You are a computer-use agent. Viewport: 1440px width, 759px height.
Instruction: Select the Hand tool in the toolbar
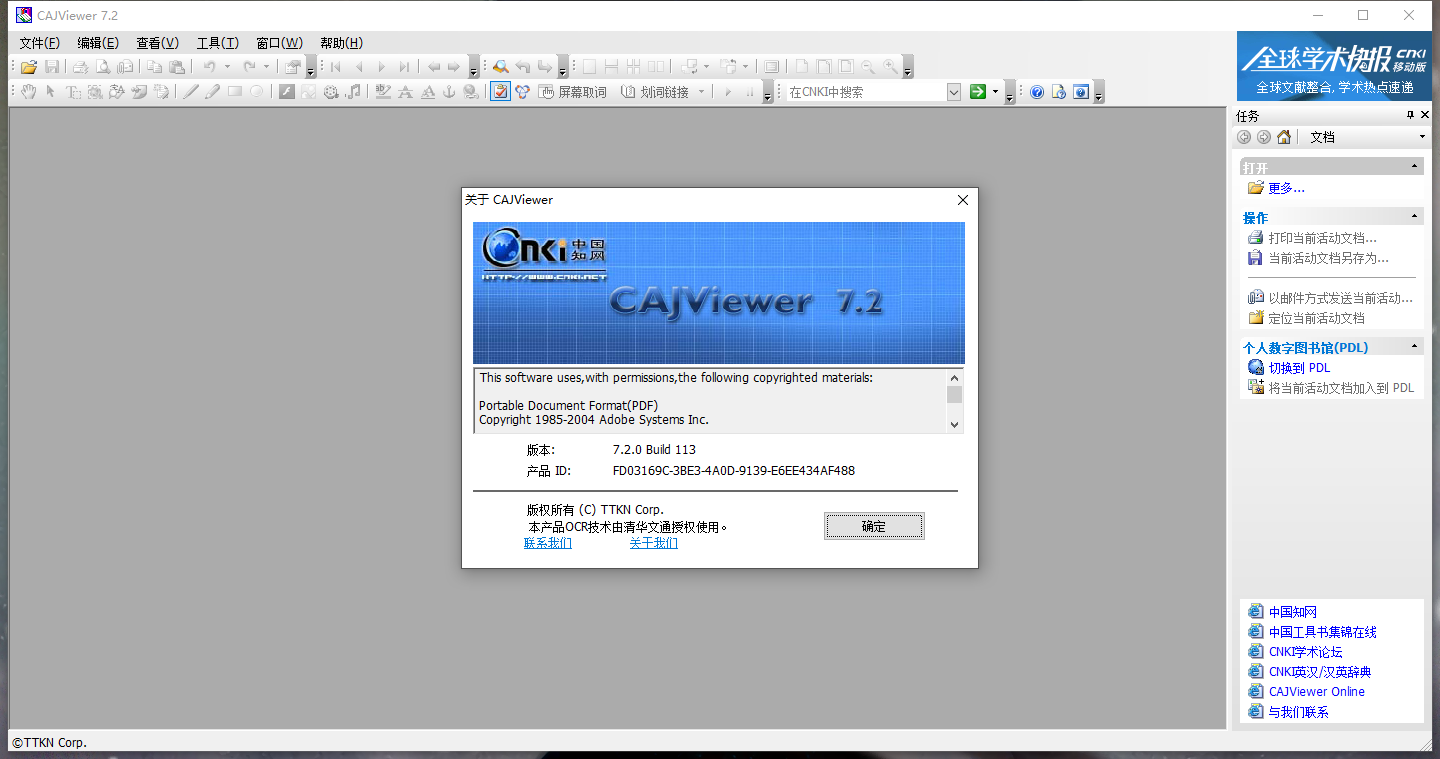click(27, 91)
